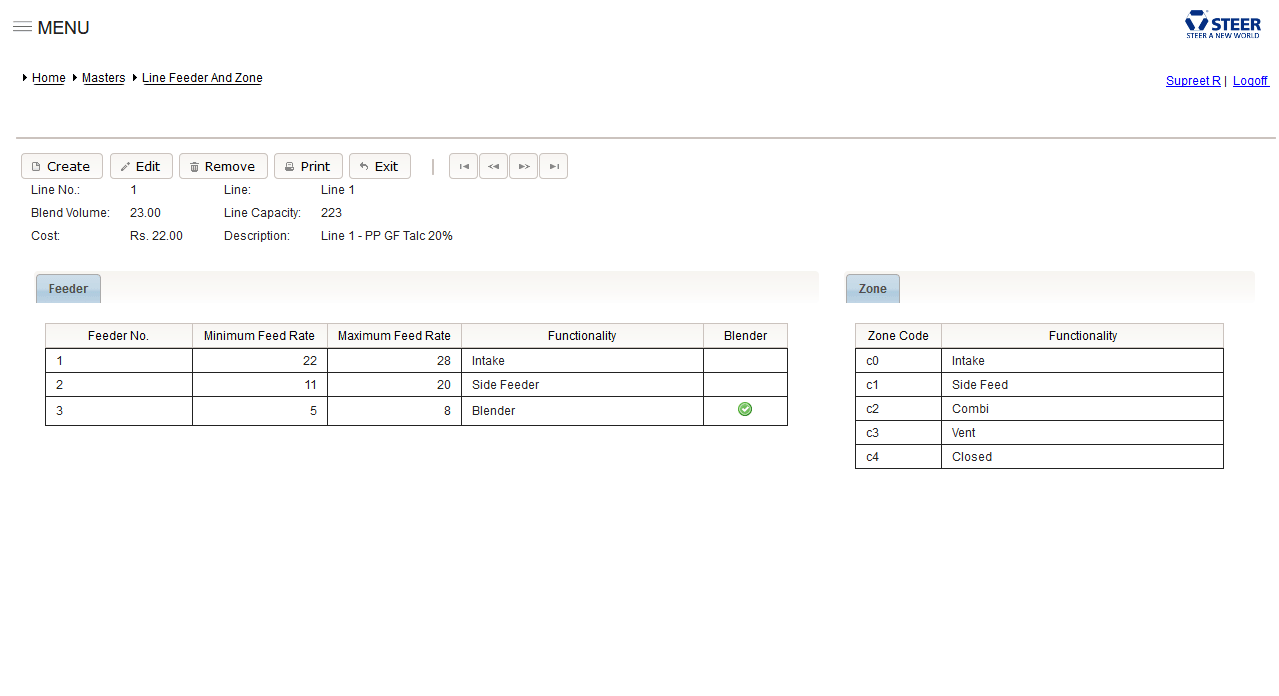Click the Print button
The width and height of the screenshot is (1279, 696).
tap(308, 166)
